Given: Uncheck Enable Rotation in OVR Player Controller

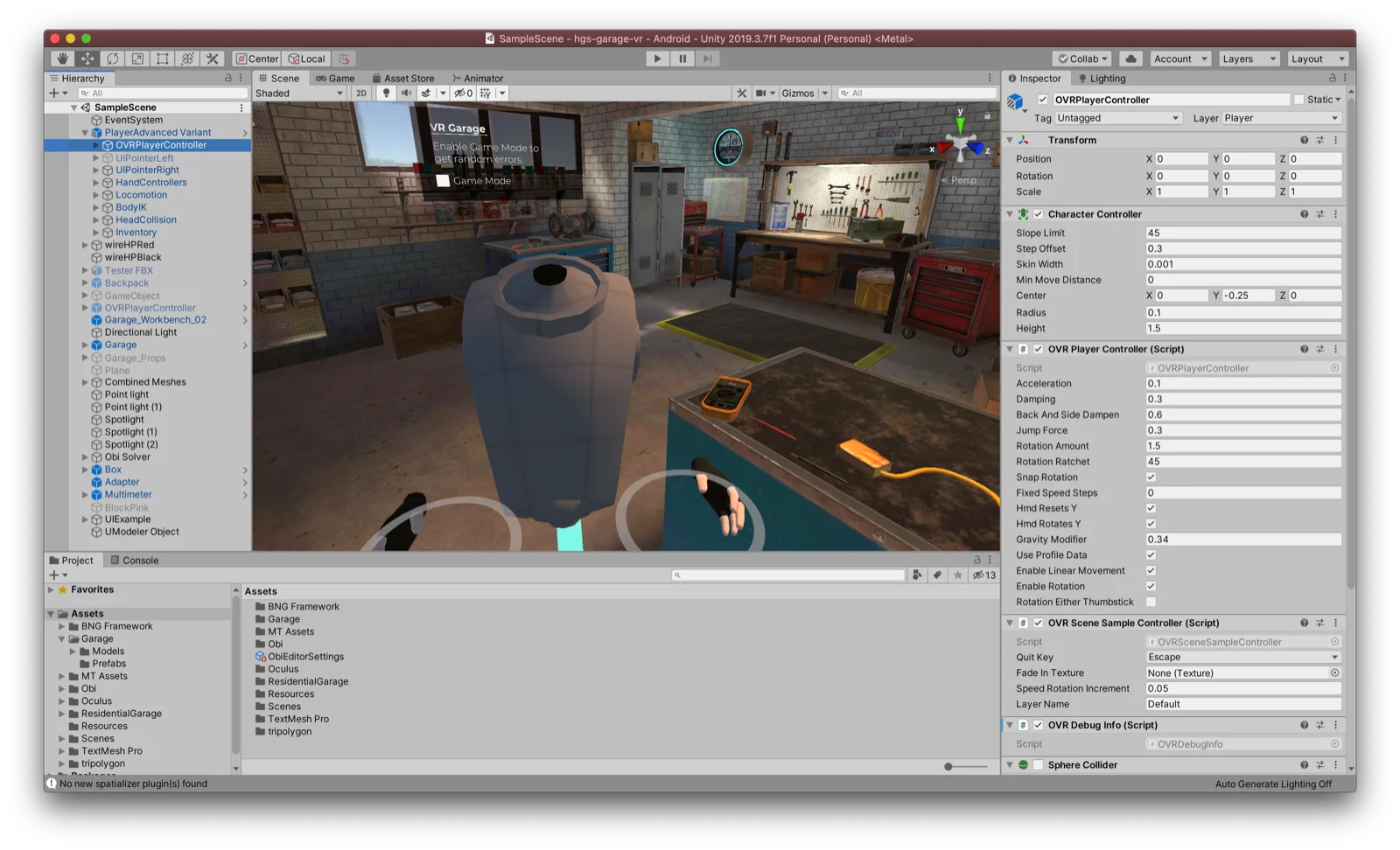Looking at the screenshot, I should pos(1151,586).
